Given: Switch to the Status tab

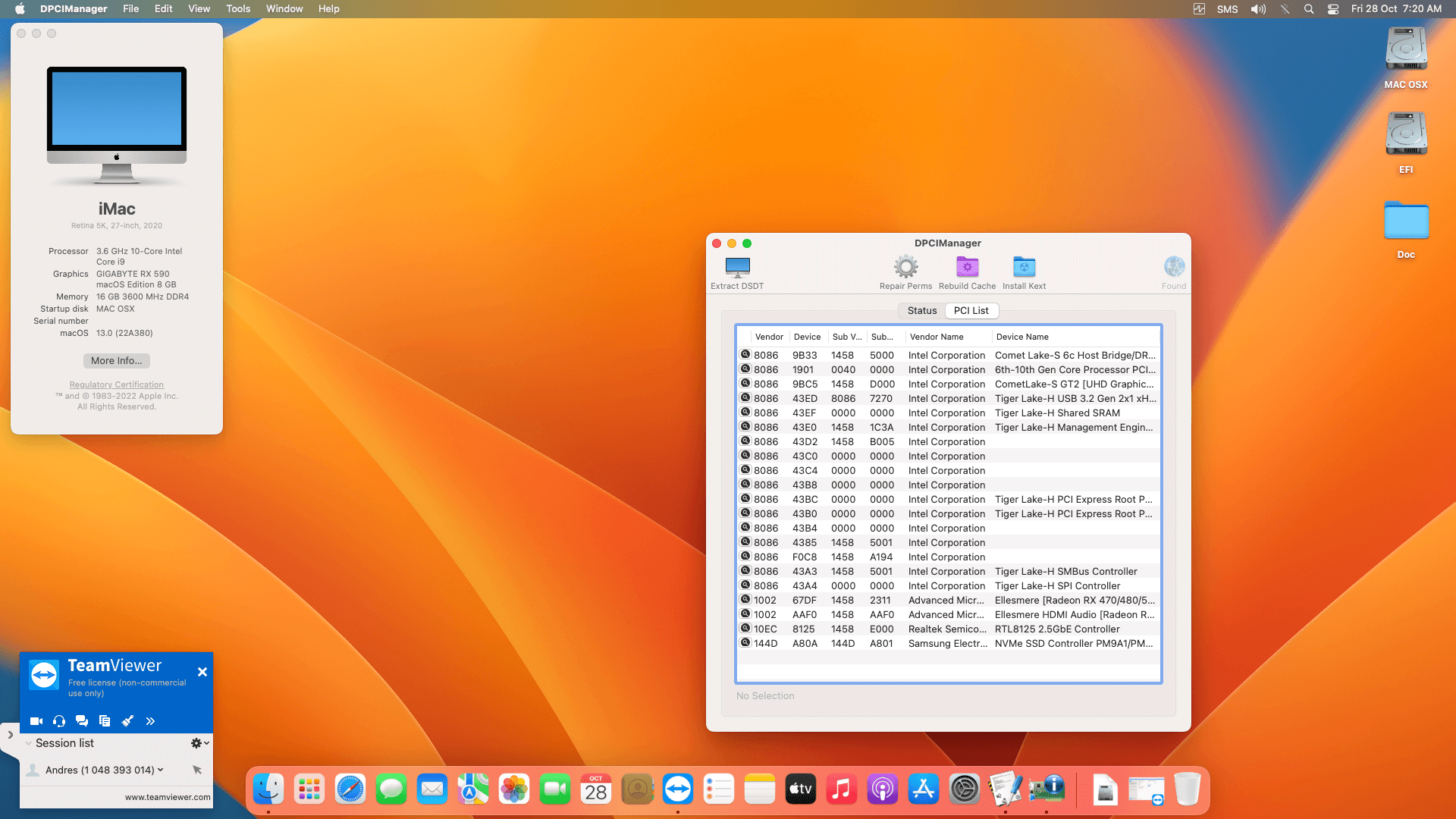Looking at the screenshot, I should point(921,311).
